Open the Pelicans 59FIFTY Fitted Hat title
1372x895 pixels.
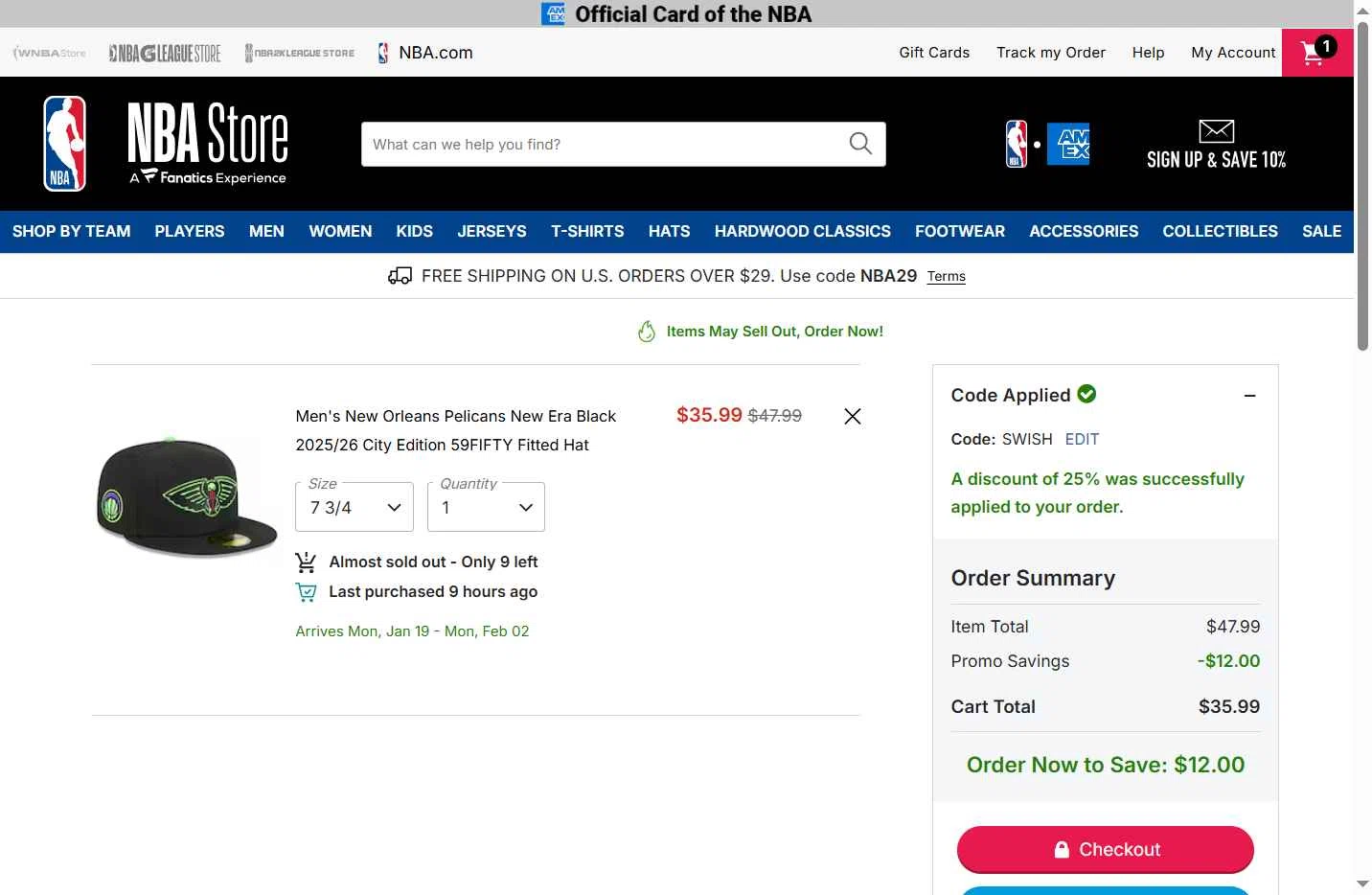tap(455, 430)
